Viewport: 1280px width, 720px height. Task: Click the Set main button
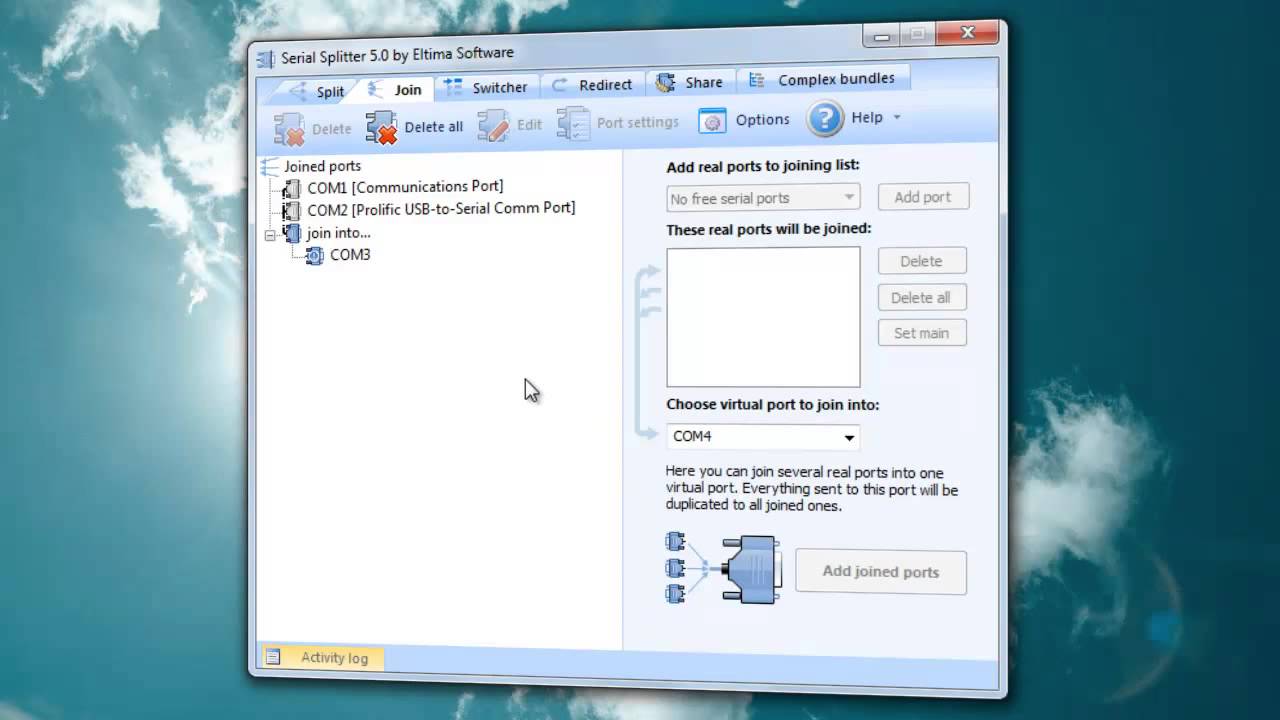coord(922,333)
